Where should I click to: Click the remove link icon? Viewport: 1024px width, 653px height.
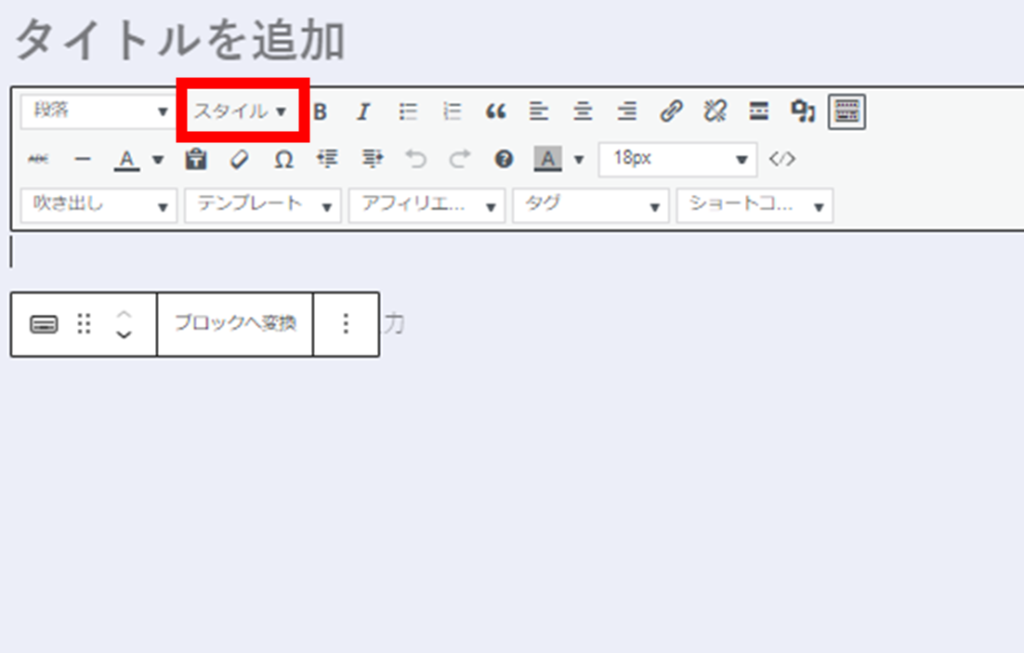(715, 112)
